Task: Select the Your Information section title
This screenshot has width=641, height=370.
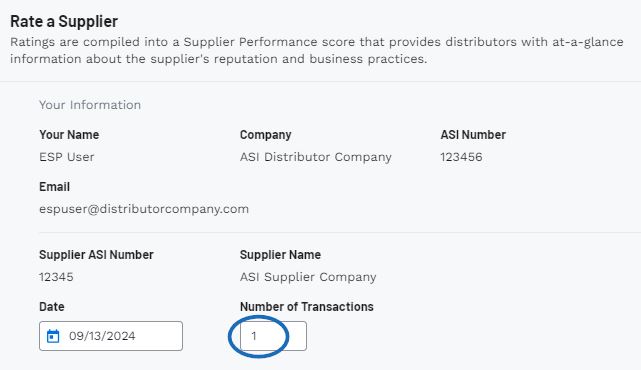Action: (90, 105)
